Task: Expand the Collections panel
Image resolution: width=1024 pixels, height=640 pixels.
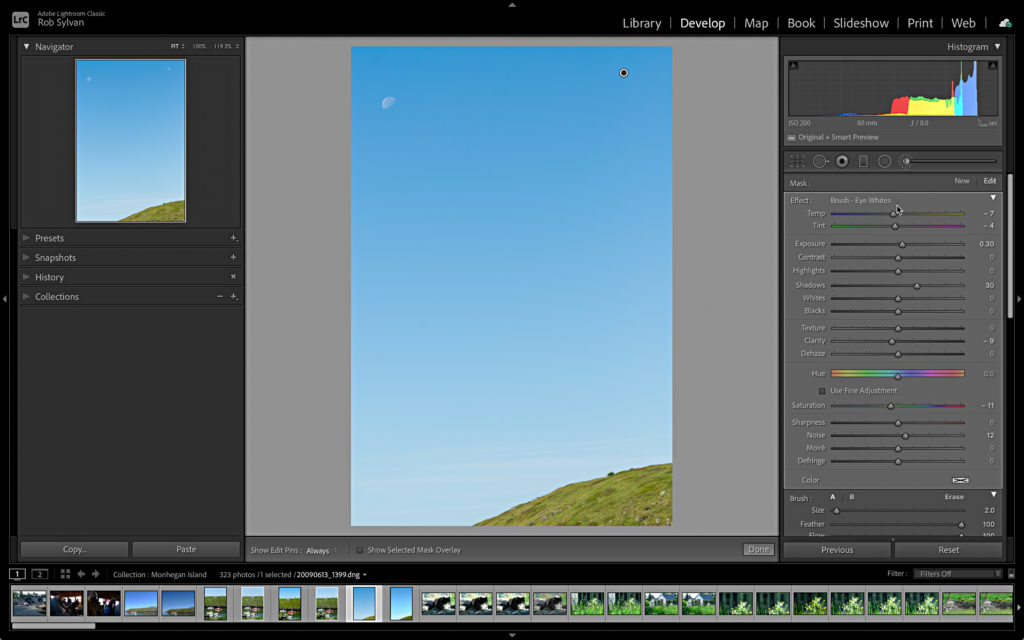Action: 26,296
